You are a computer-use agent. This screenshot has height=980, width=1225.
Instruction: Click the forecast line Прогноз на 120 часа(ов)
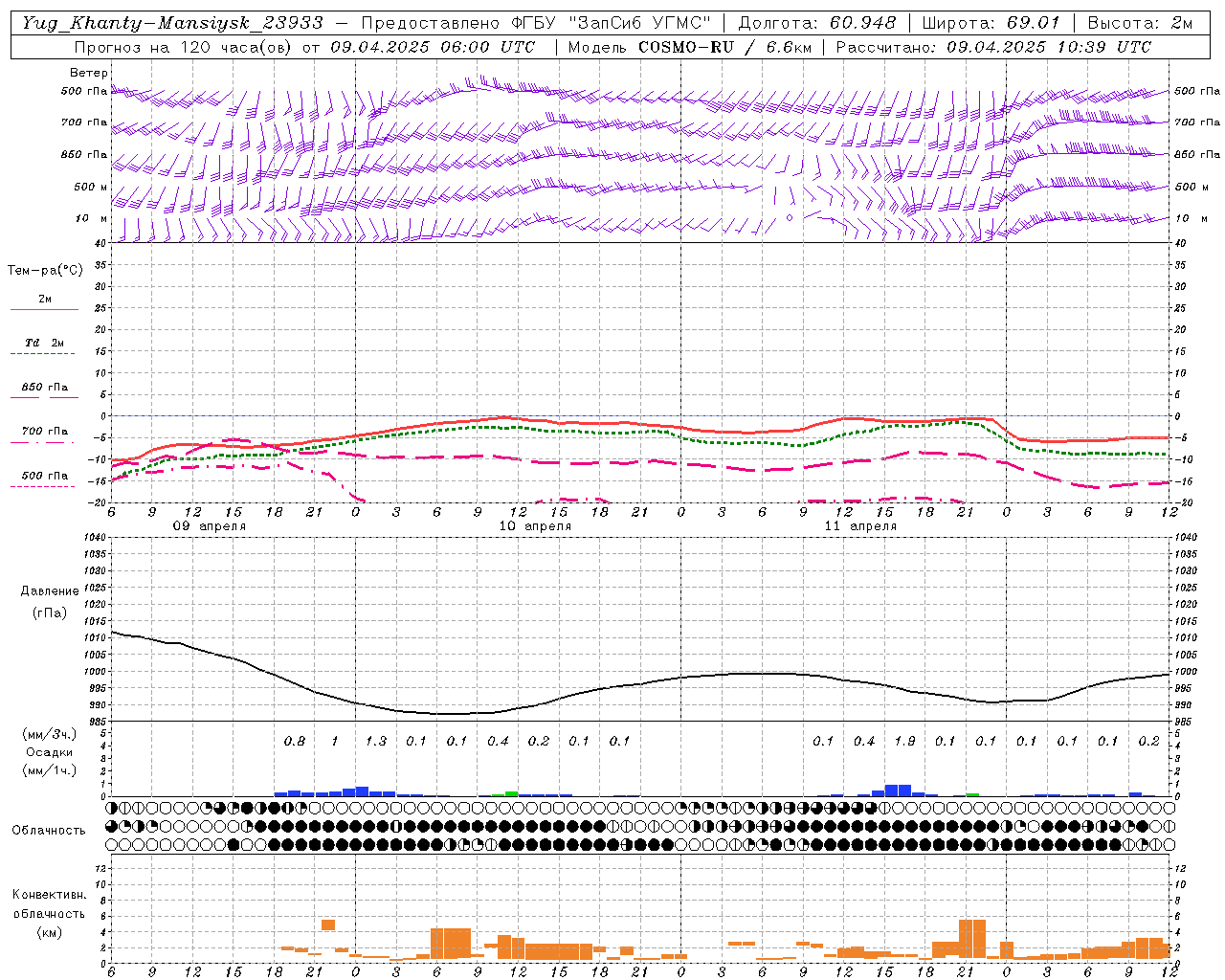click(x=186, y=47)
